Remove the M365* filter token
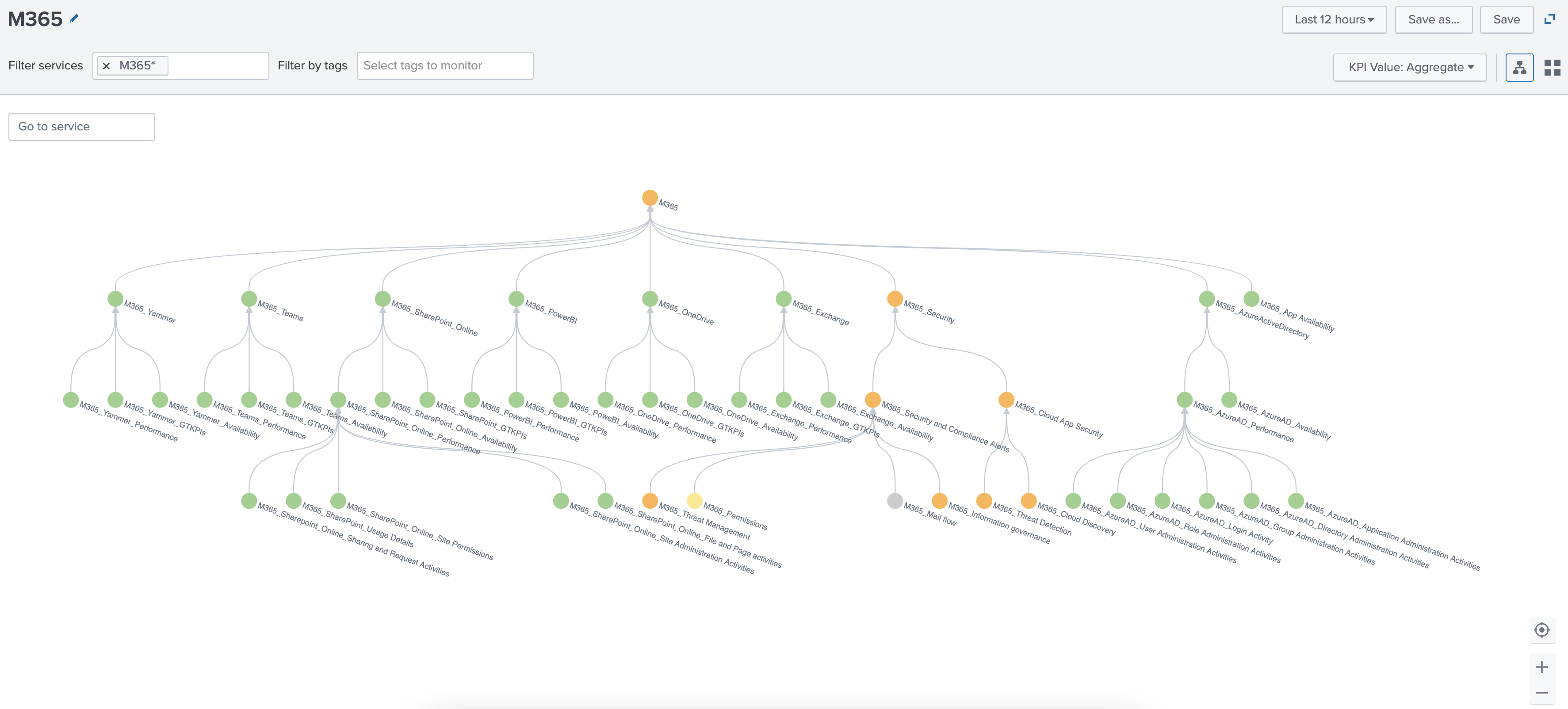 107,66
